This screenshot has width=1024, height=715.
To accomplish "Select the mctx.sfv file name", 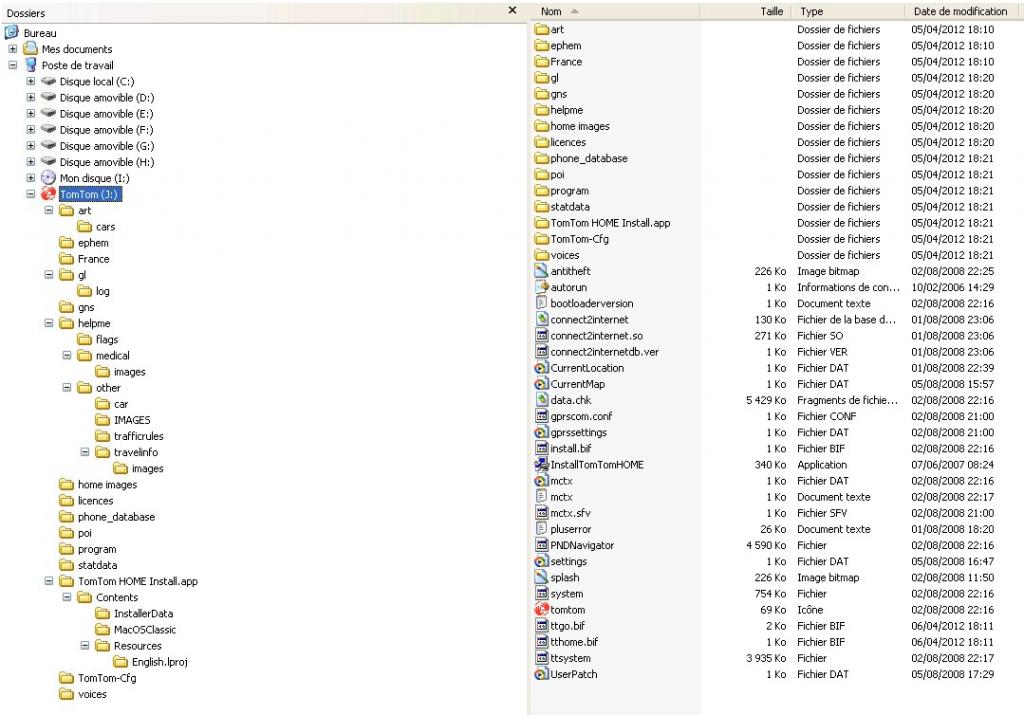I will pos(570,513).
